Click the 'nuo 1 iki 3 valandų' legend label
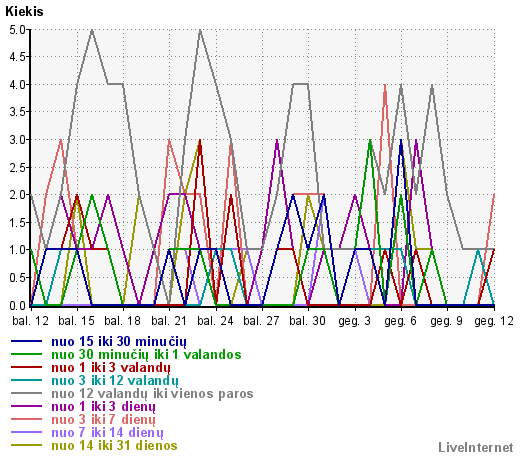The width and height of the screenshot is (520, 457). tap(111, 368)
